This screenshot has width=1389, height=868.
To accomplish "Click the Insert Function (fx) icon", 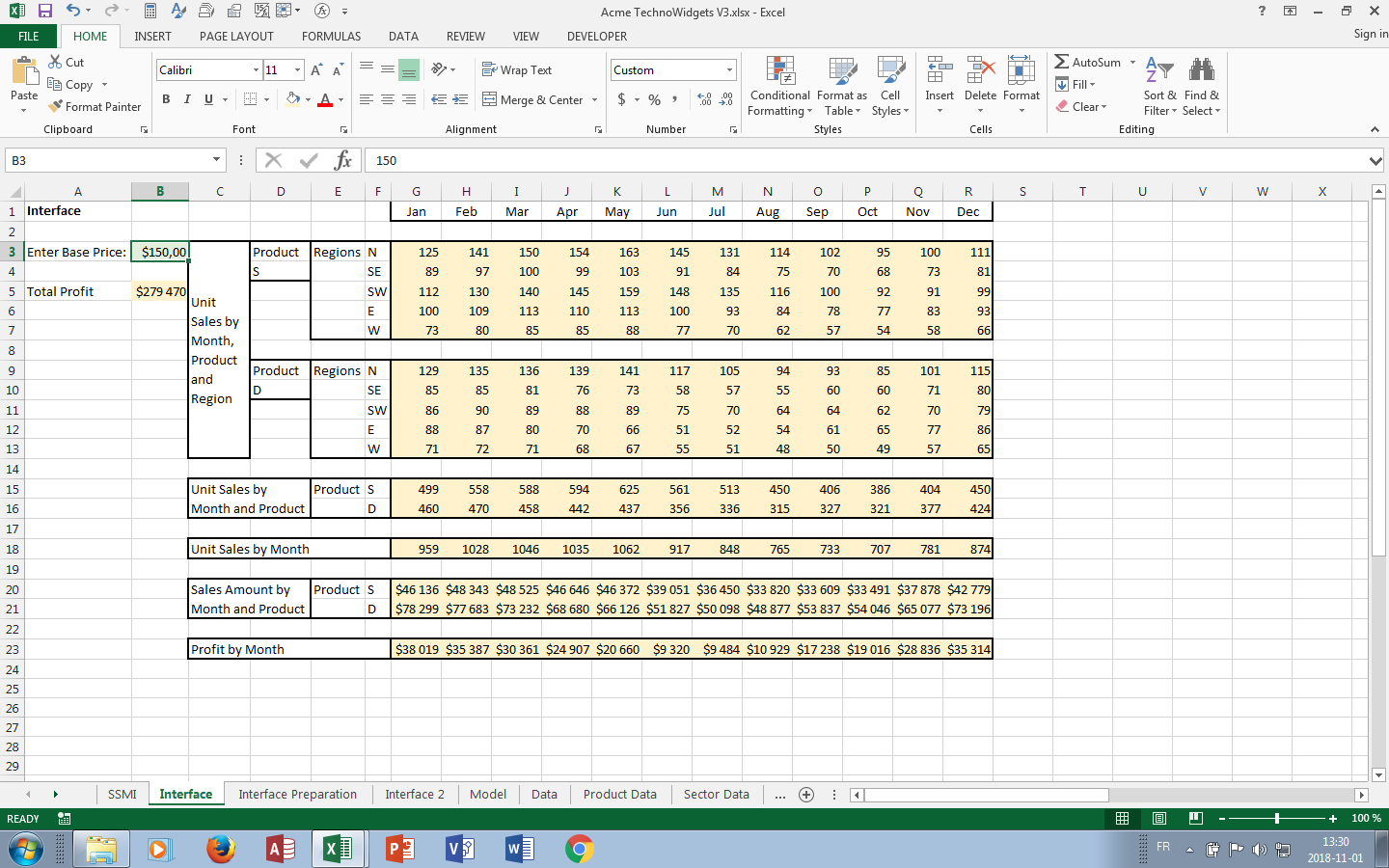I will point(344,160).
